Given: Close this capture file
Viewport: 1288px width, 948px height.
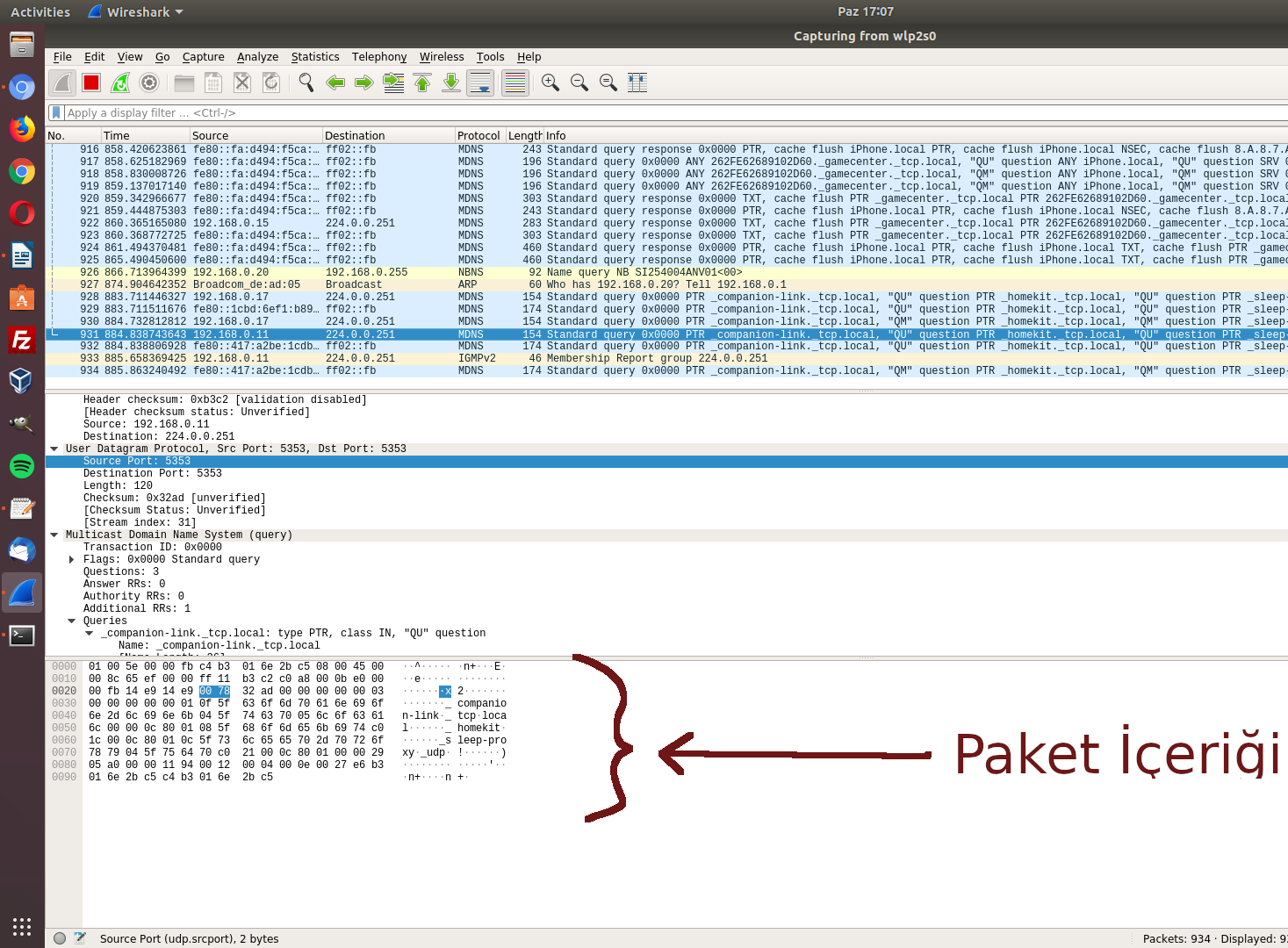Looking at the screenshot, I should 242,83.
